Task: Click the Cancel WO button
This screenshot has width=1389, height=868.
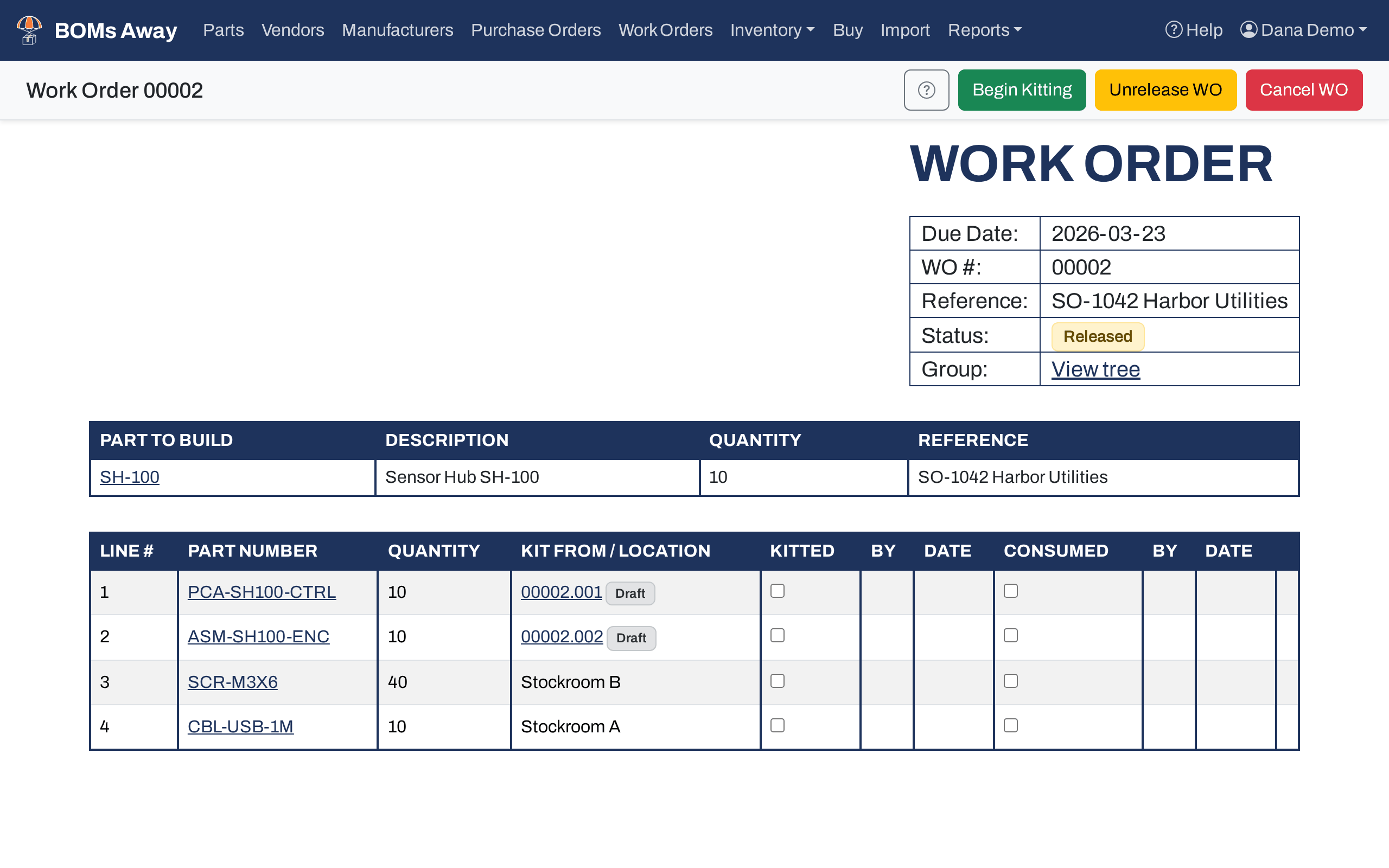Action: 1303,90
